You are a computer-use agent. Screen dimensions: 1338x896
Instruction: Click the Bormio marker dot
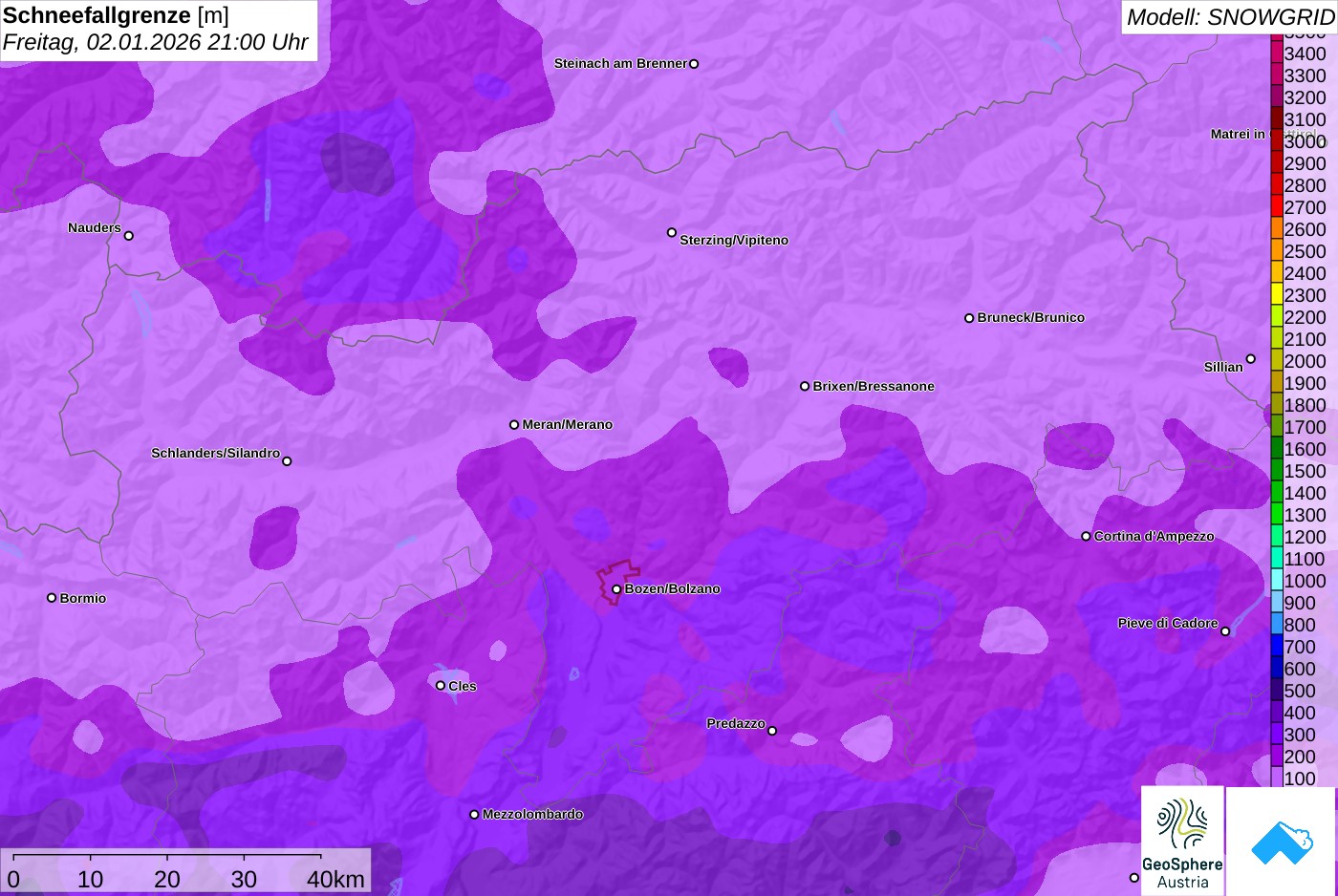click(x=52, y=598)
